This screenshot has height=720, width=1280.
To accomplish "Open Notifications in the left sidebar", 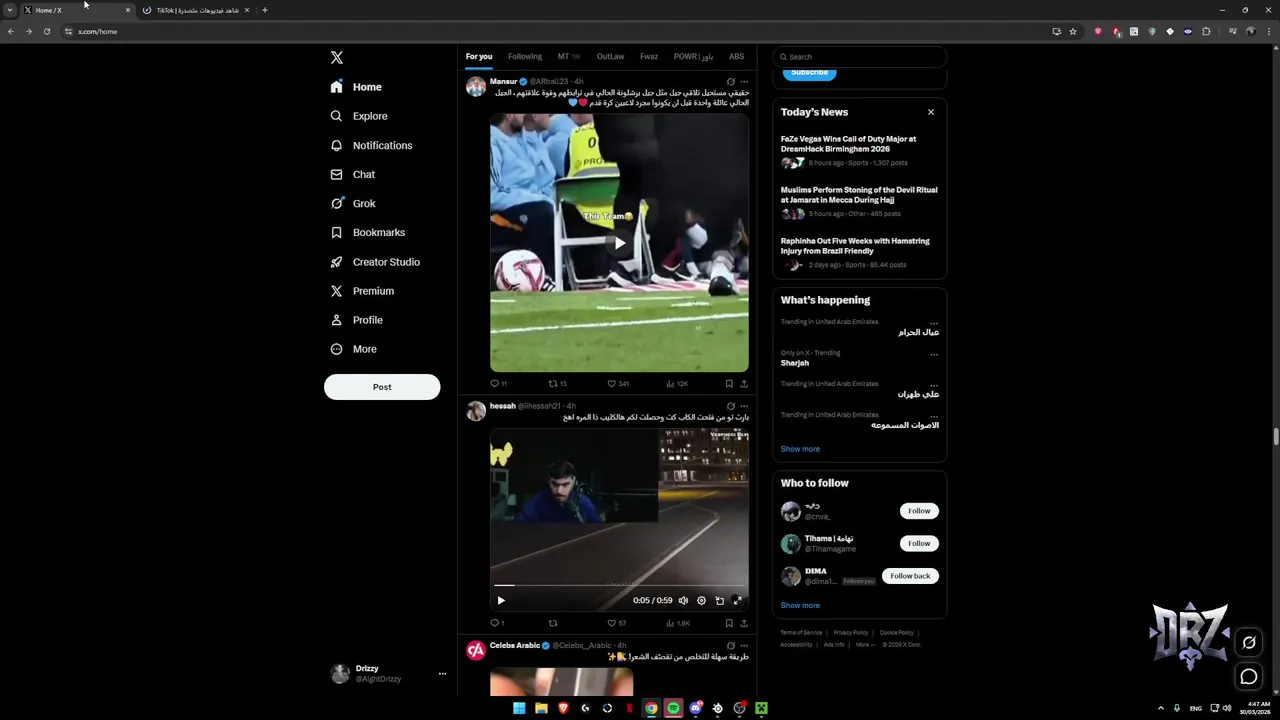I will (371, 145).
